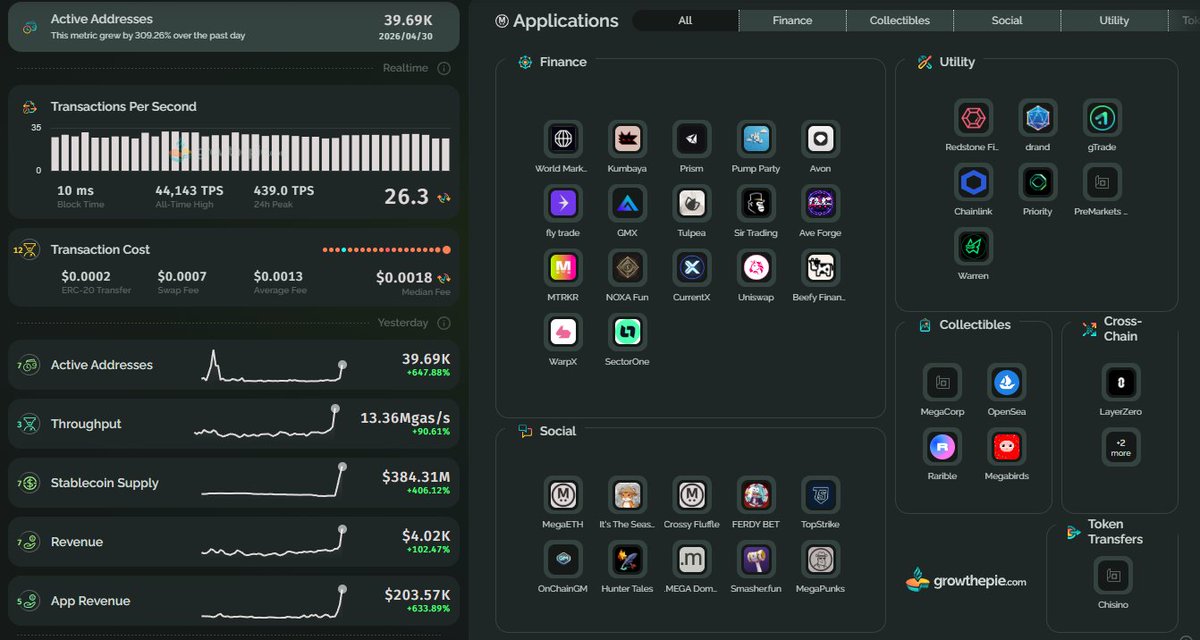The height and width of the screenshot is (640, 1200).
Task: Open the Throughput metric row
Action: [x=234, y=424]
